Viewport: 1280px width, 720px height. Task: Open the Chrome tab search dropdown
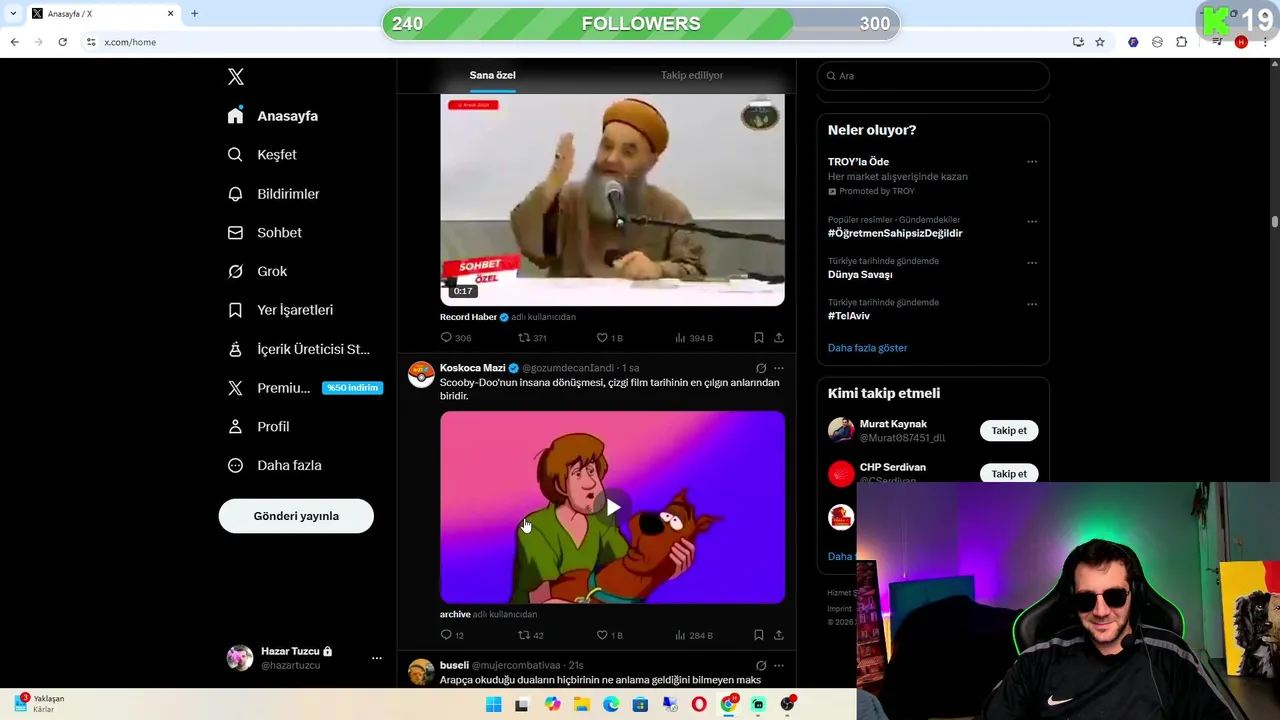[13, 14]
